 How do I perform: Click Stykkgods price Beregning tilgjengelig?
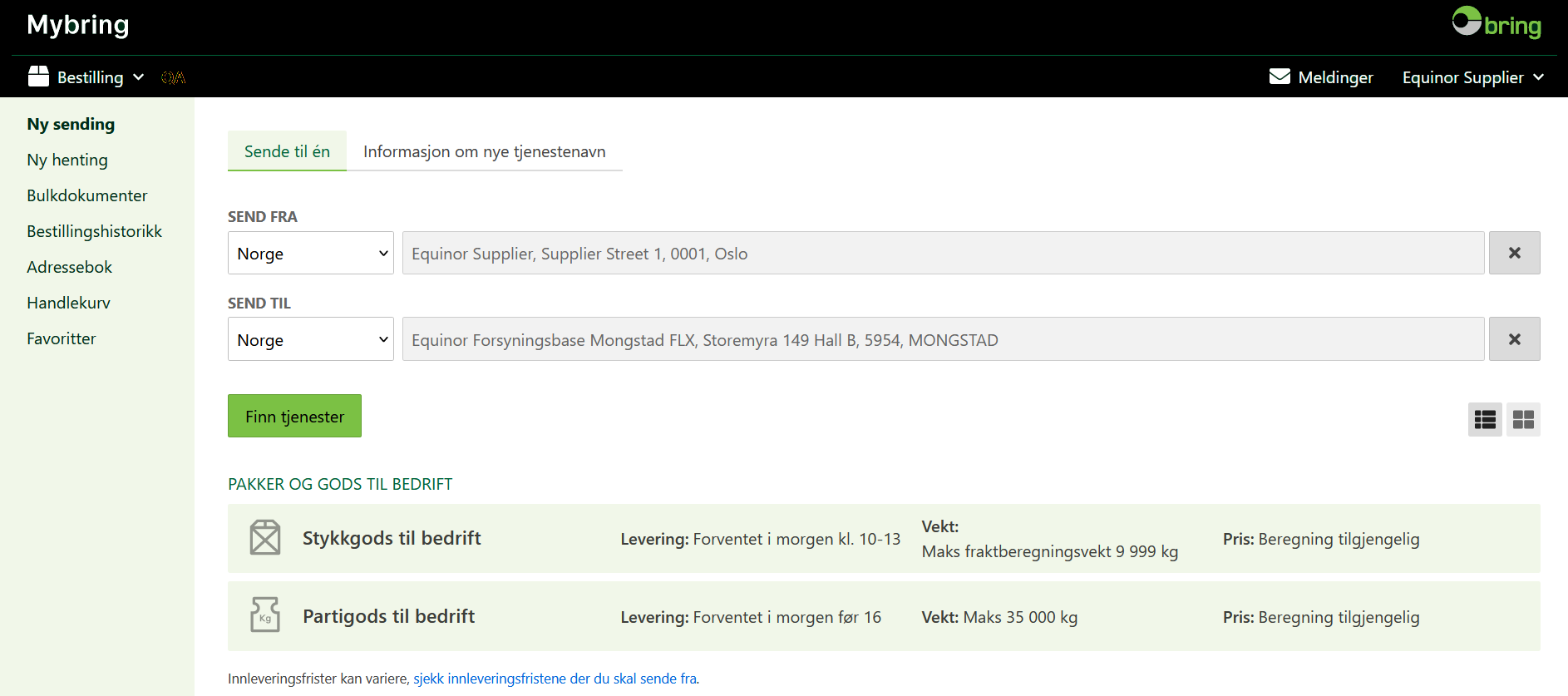1339,539
